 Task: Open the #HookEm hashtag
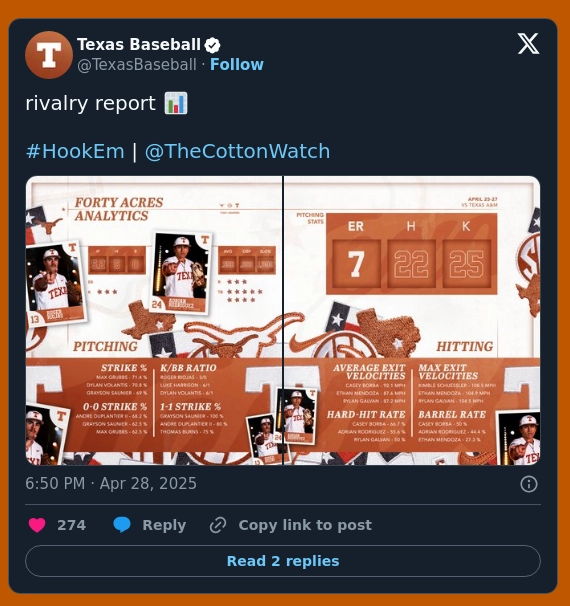pyautogui.click(x=75, y=151)
